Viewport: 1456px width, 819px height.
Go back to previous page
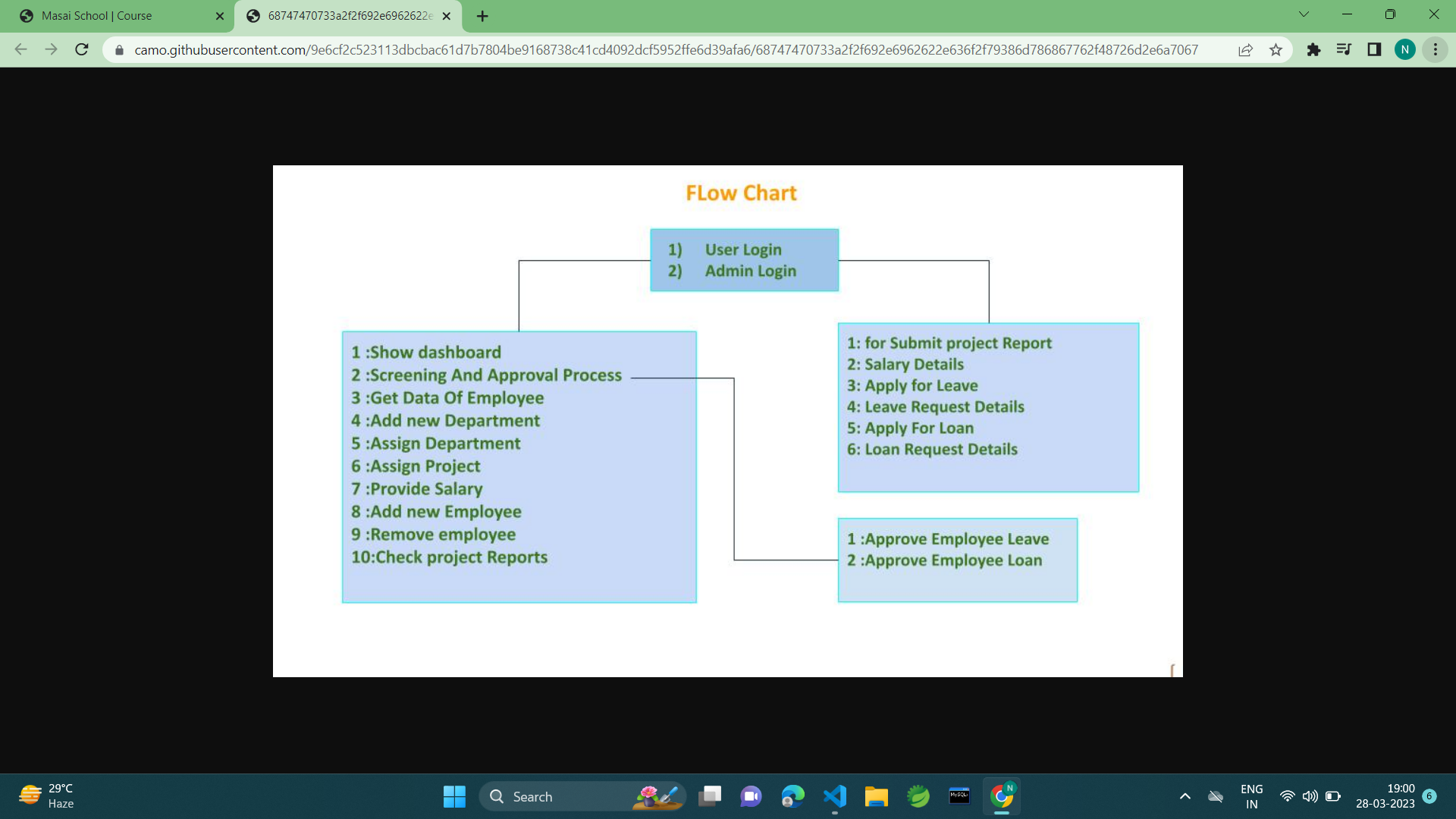pos(21,50)
